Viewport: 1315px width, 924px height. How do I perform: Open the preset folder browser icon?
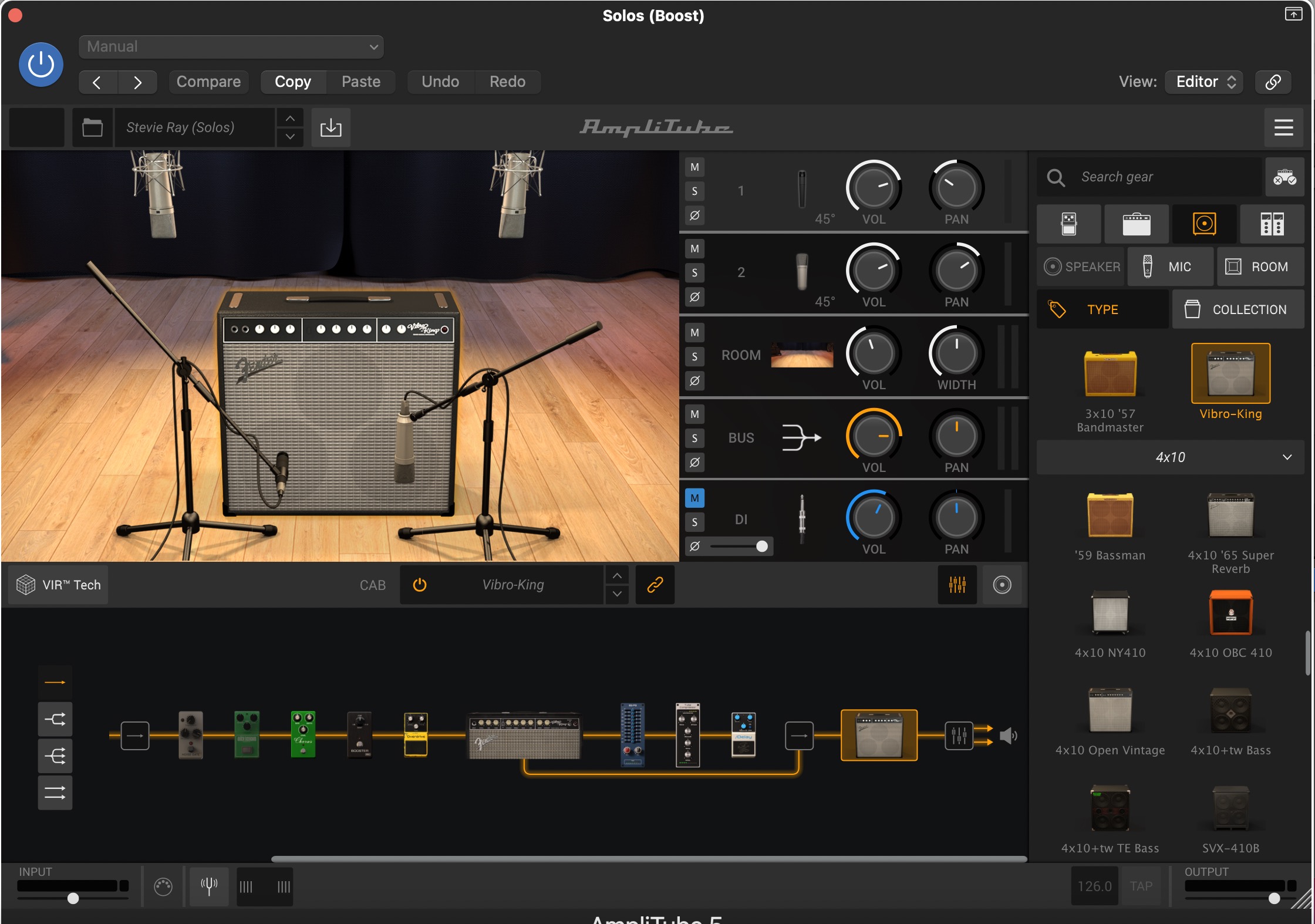(x=92, y=127)
